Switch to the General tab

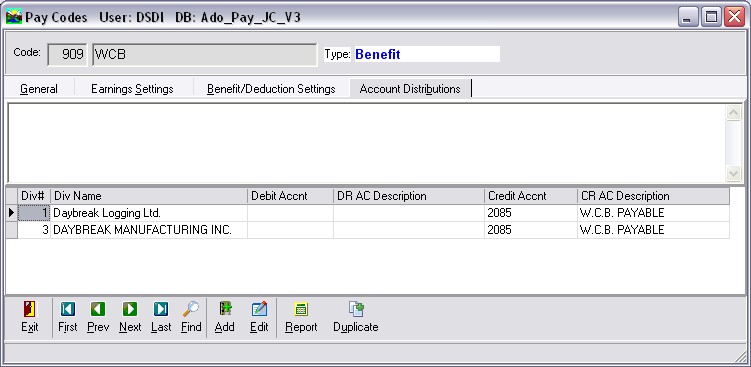pos(39,89)
